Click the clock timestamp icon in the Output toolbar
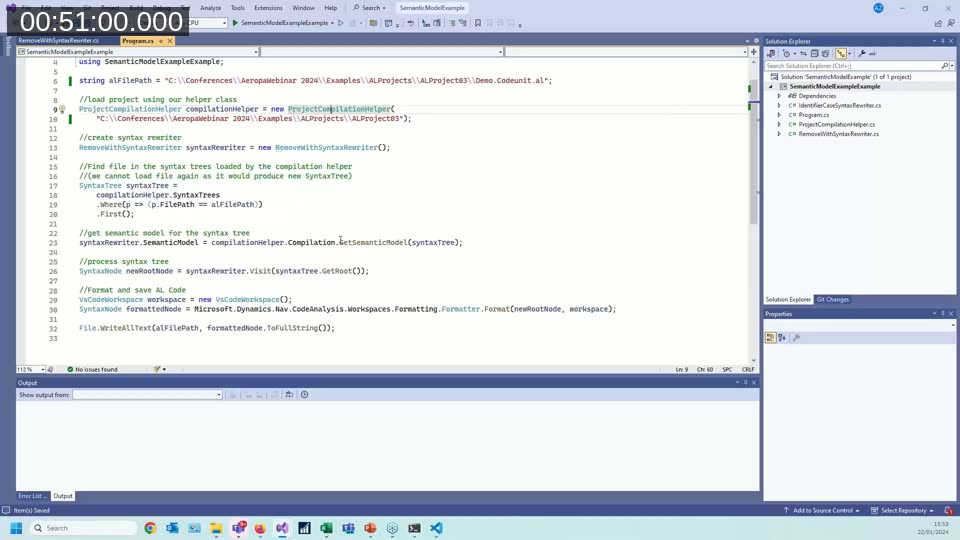960x540 pixels. point(304,395)
